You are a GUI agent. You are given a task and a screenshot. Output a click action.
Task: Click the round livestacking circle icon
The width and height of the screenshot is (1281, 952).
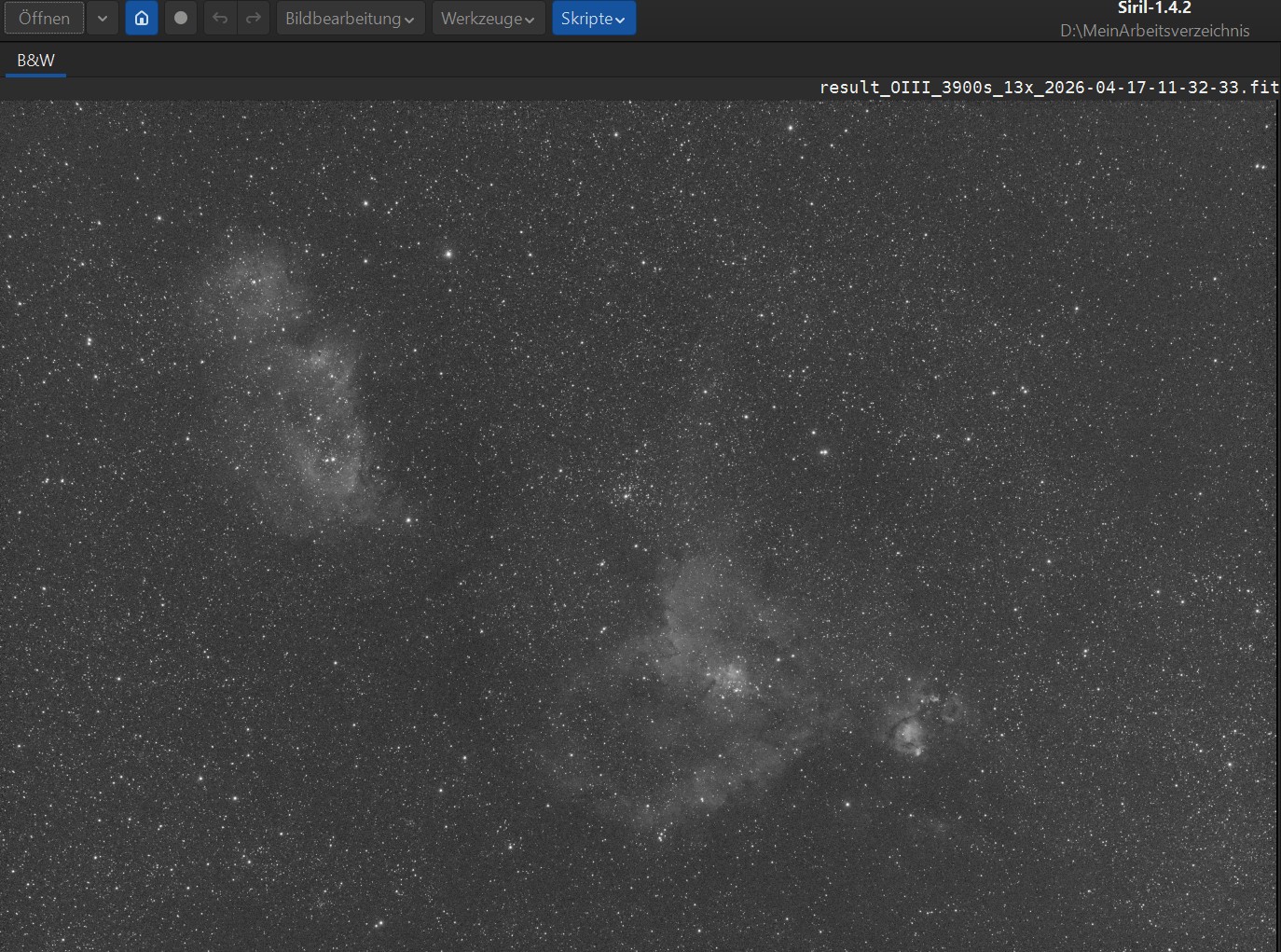(x=181, y=19)
